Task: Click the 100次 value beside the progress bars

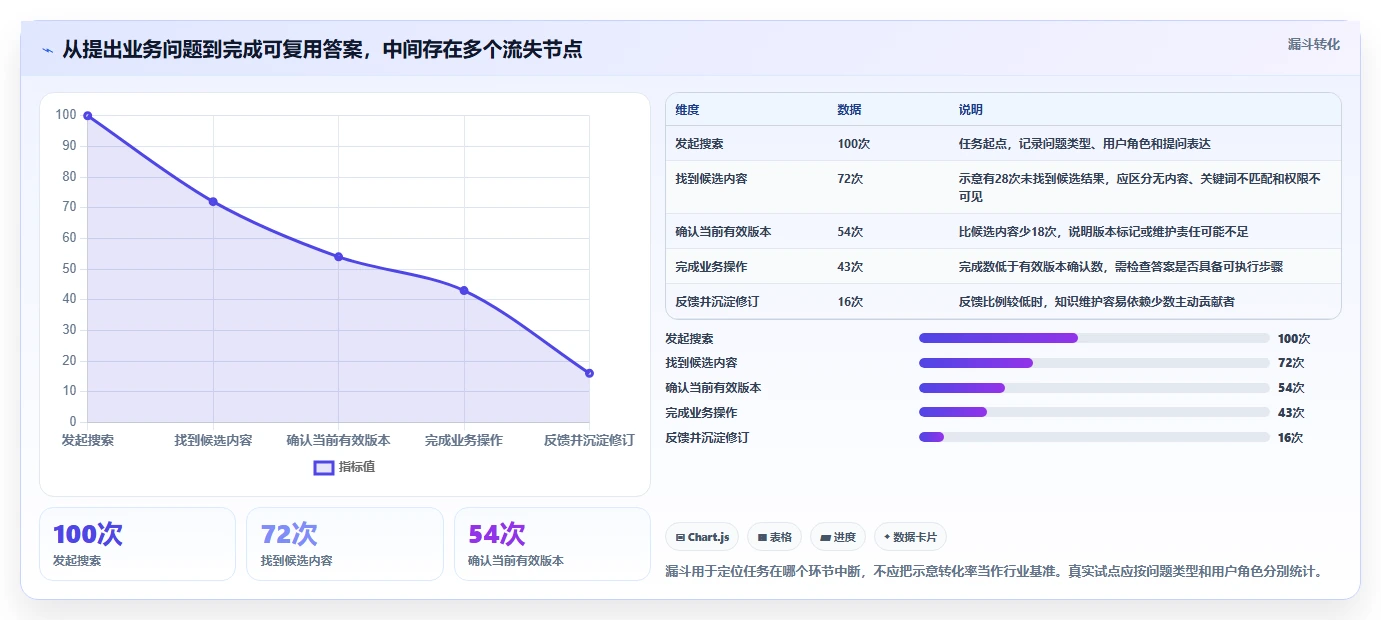Action: [x=1294, y=339]
